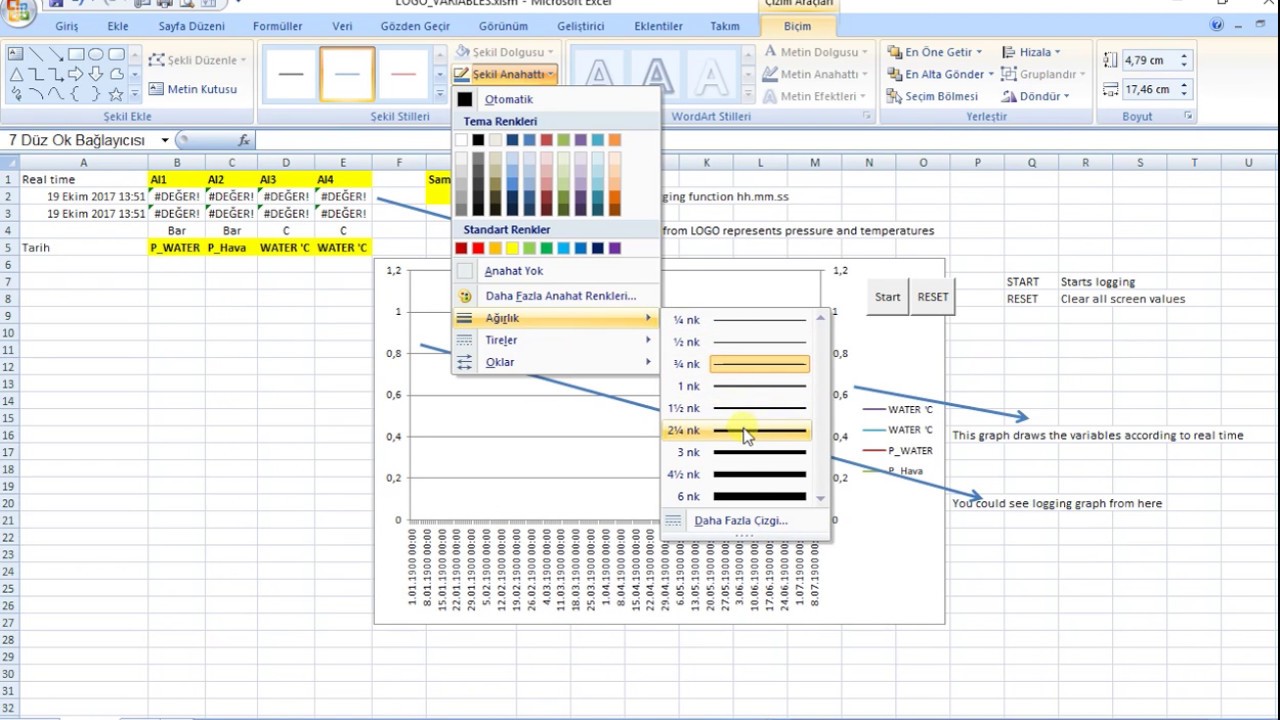Click the RESET button on the sheet
The width and height of the screenshot is (1280, 720).
tap(933, 297)
